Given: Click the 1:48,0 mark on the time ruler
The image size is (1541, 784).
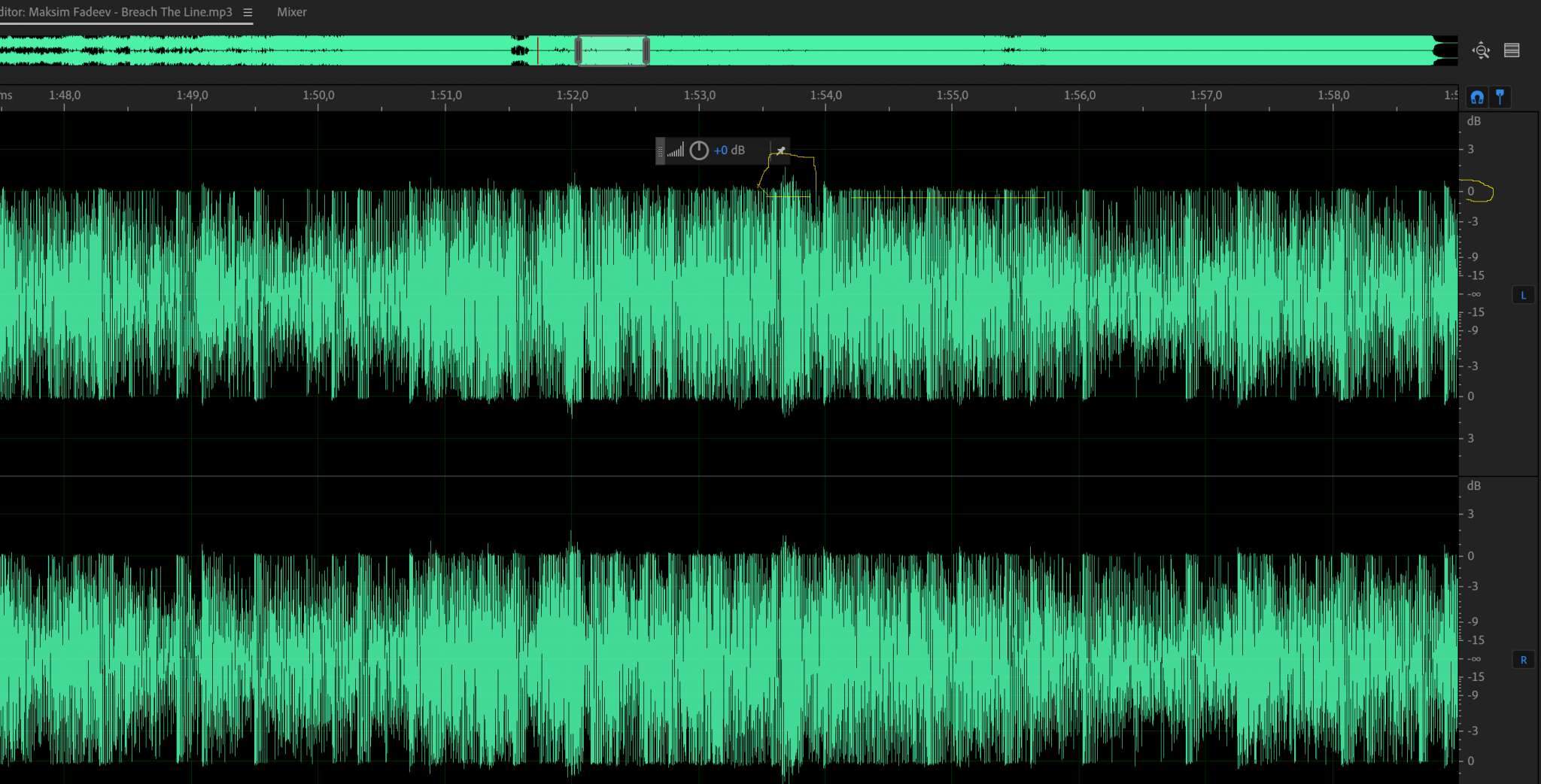Looking at the screenshot, I should click(x=65, y=96).
